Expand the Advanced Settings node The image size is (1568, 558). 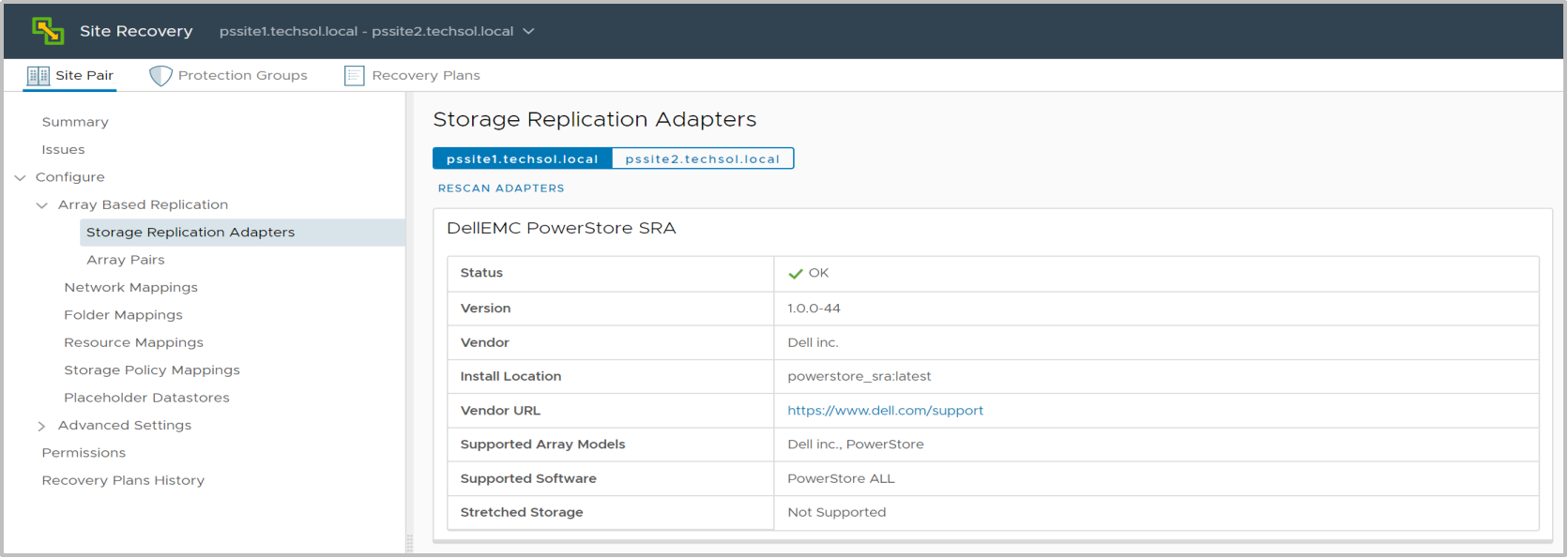tap(41, 426)
